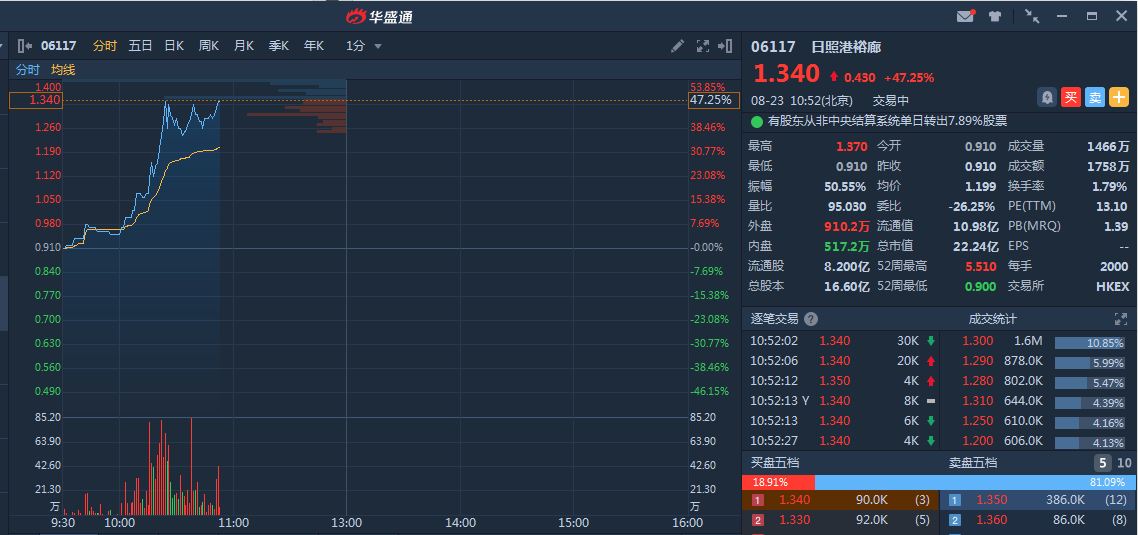Open the 1分 interval dropdown
The height and width of the screenshot is (535, 1138).
click(365, 46)
